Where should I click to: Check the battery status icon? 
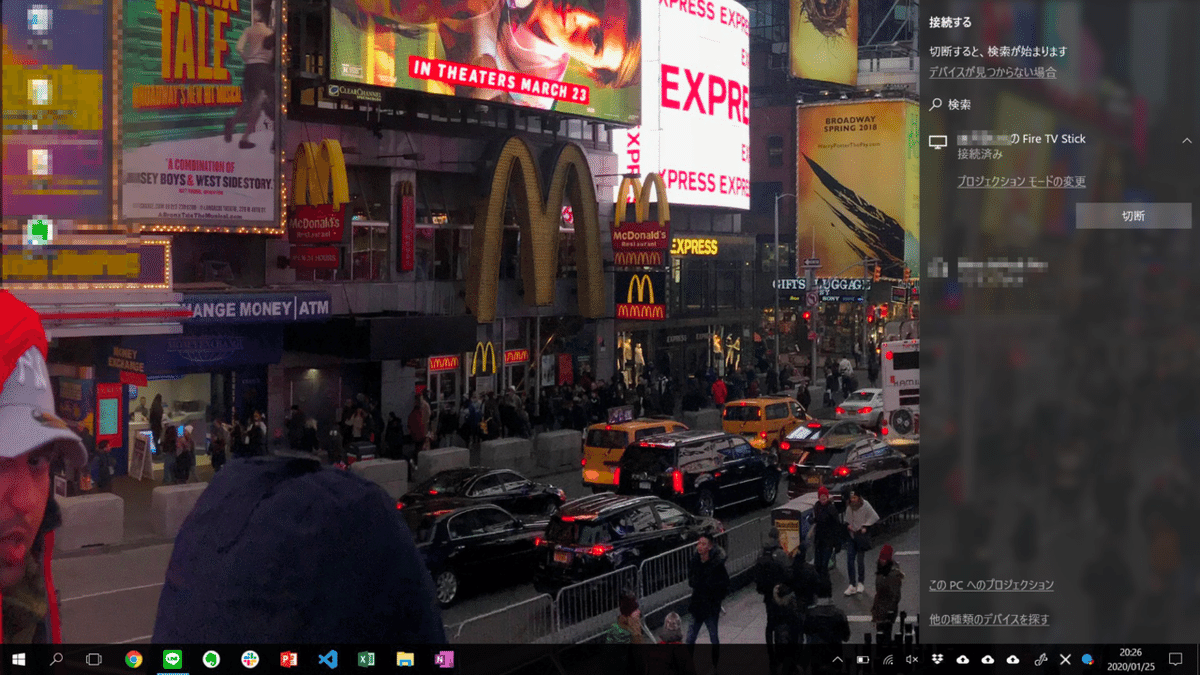863,659
